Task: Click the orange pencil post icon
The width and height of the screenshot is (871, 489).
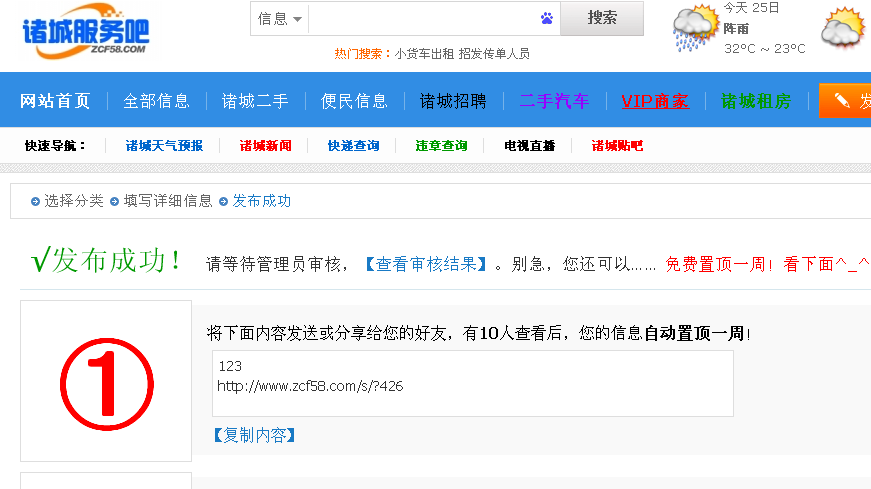Action: pyautogui.click(x=842, y=101)
